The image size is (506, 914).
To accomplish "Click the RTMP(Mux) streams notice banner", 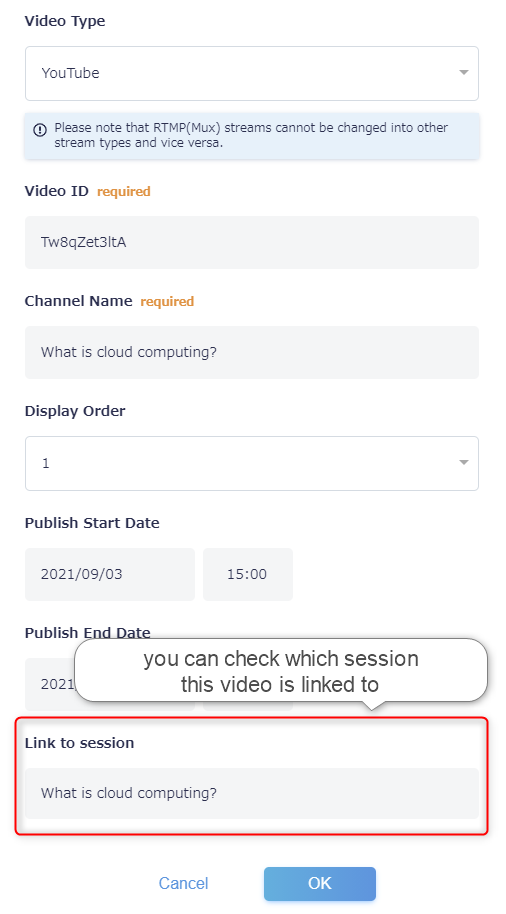I will tap(252, 135).
